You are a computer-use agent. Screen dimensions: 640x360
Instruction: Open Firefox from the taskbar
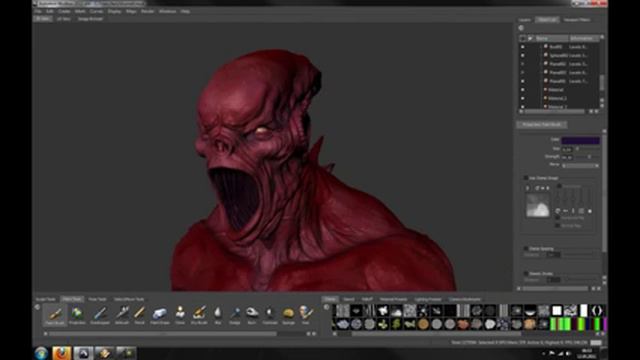(62, 353)
